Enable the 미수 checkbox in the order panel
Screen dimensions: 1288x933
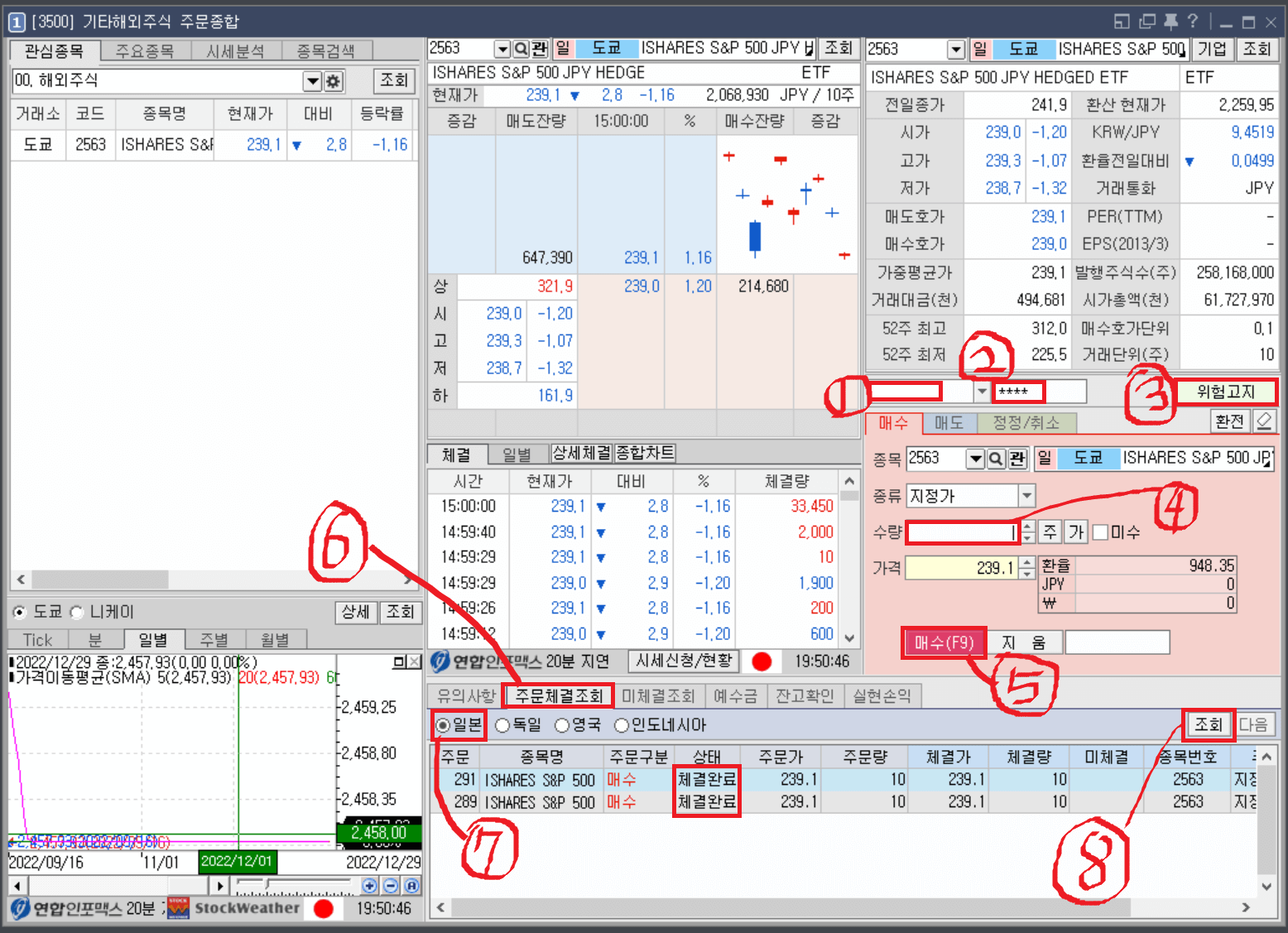click(1100, 531)
